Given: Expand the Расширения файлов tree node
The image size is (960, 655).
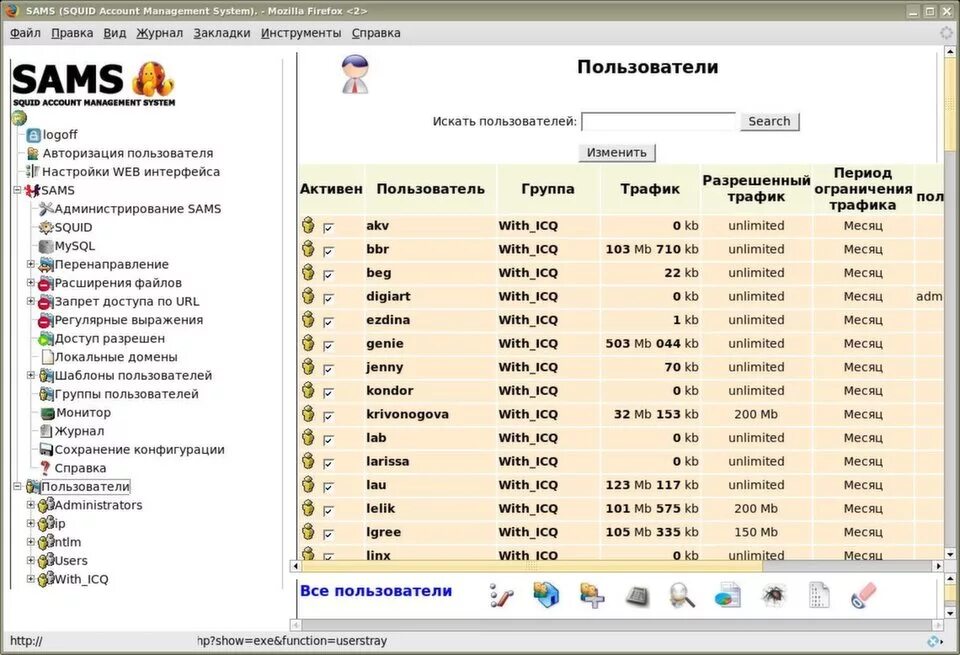Looking at the screenshot, I should [x=31, y=282].
